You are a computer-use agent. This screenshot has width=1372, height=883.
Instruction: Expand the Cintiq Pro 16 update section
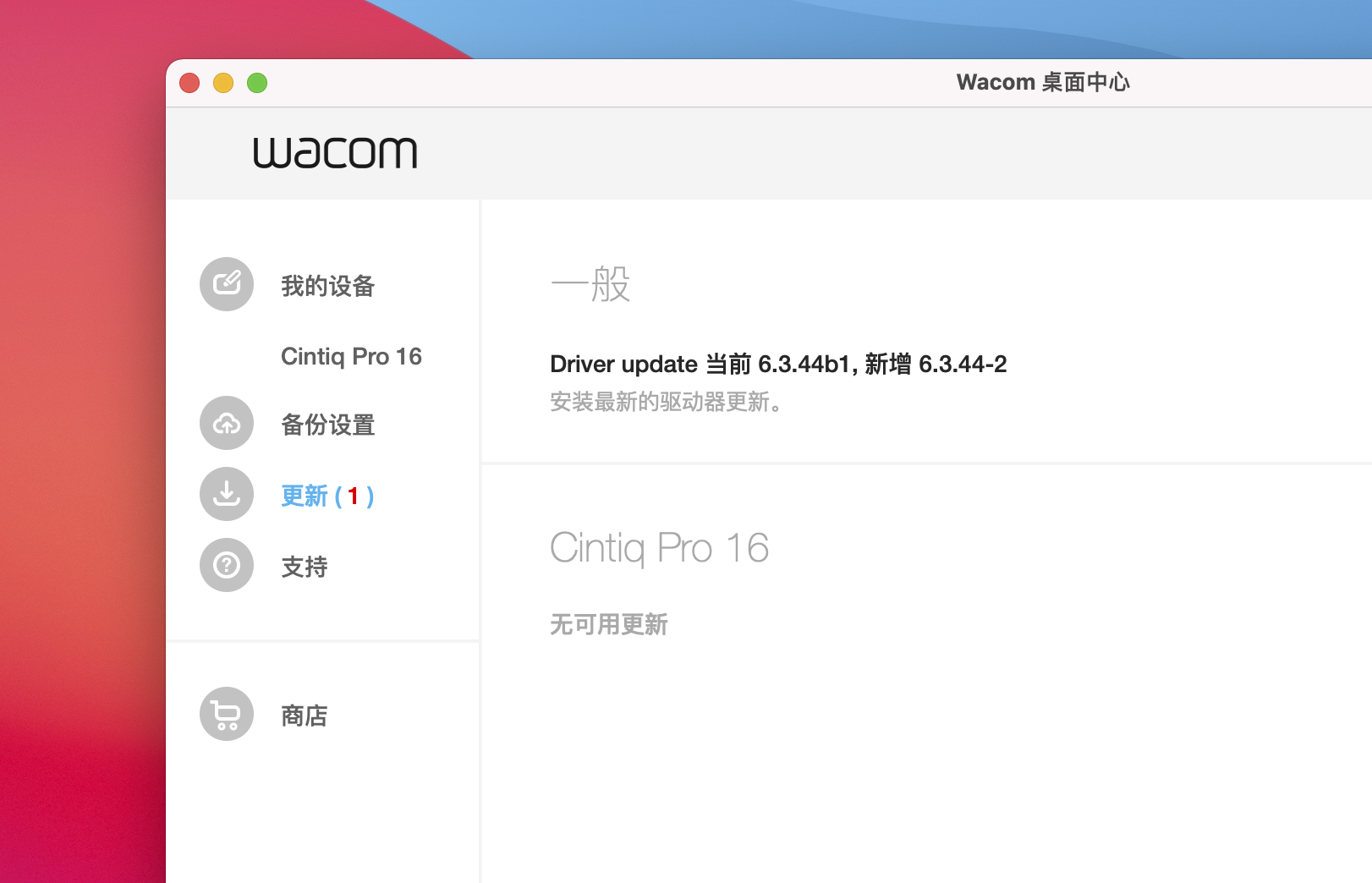[661, 548]
